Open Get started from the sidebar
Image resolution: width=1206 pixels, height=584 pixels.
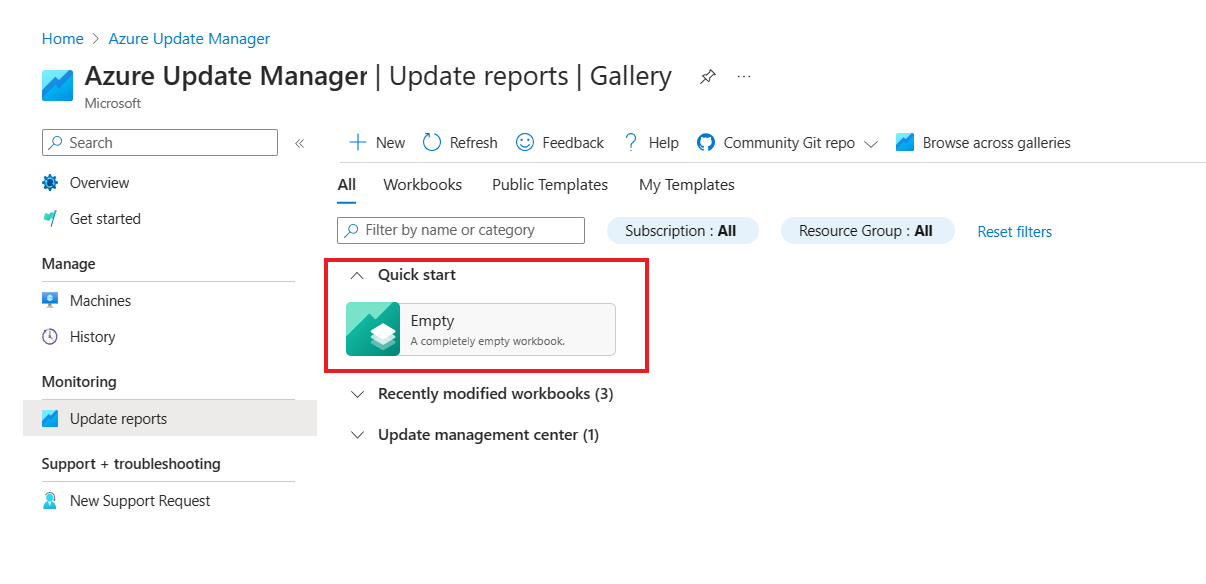[x=103, y=218]
